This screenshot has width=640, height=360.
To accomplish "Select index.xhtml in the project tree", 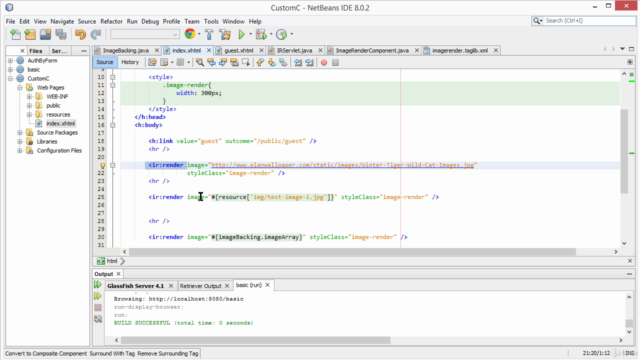I will point(60,123).
